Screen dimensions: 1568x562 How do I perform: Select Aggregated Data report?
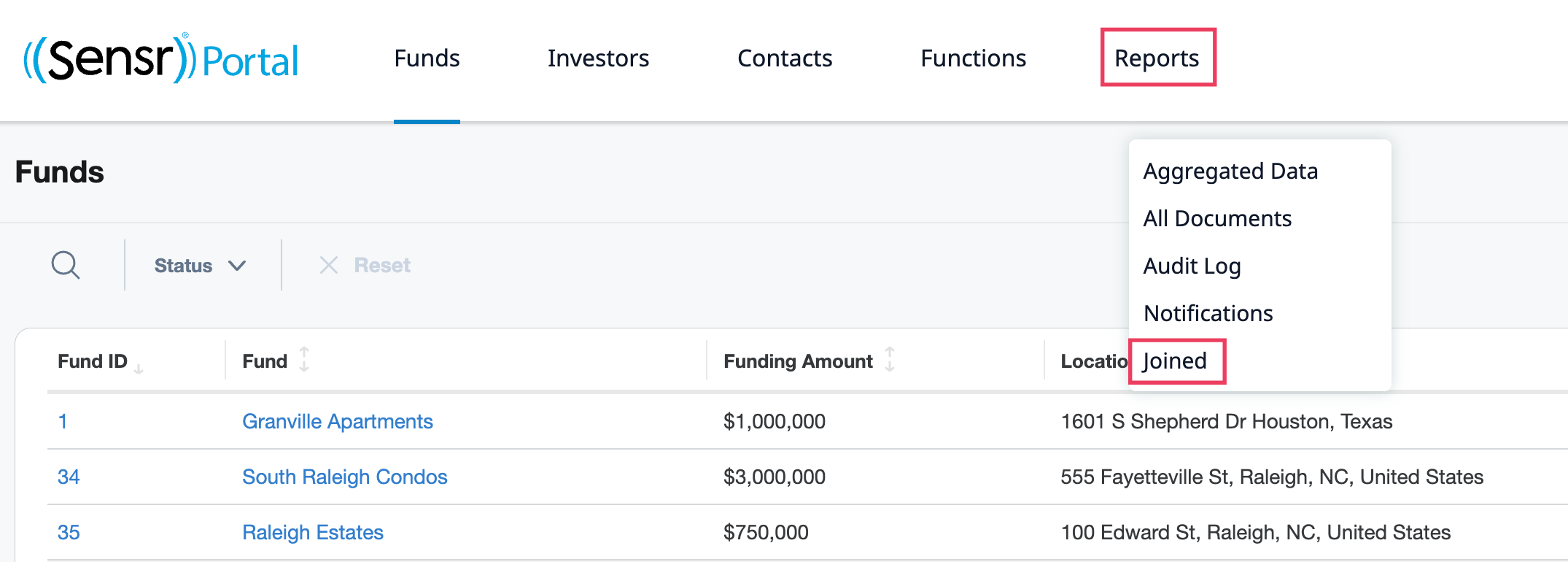tap(1230, 172)
